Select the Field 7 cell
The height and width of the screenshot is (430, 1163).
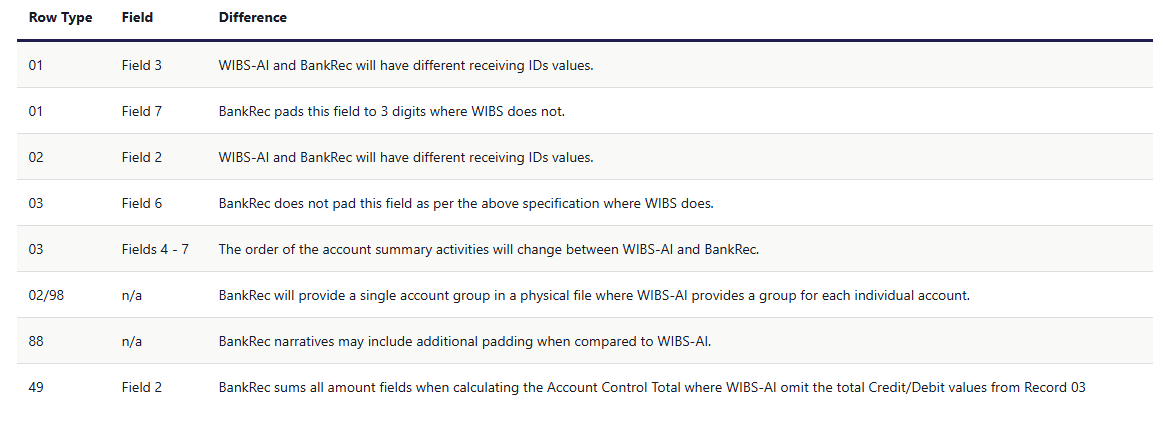pos(141,111)
